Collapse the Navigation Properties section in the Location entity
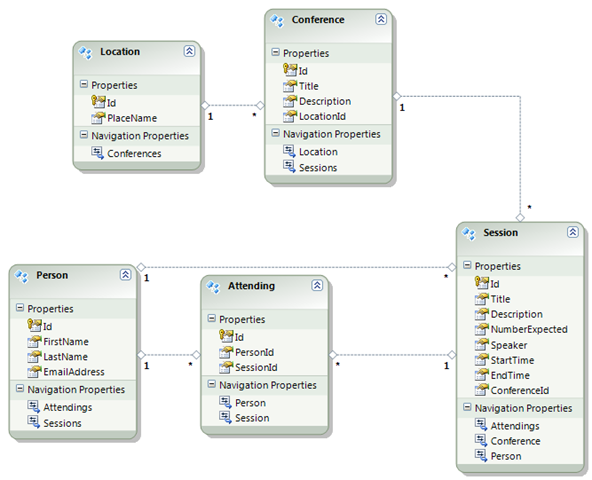The image size is (592, 480). click(x=84, y=135)
